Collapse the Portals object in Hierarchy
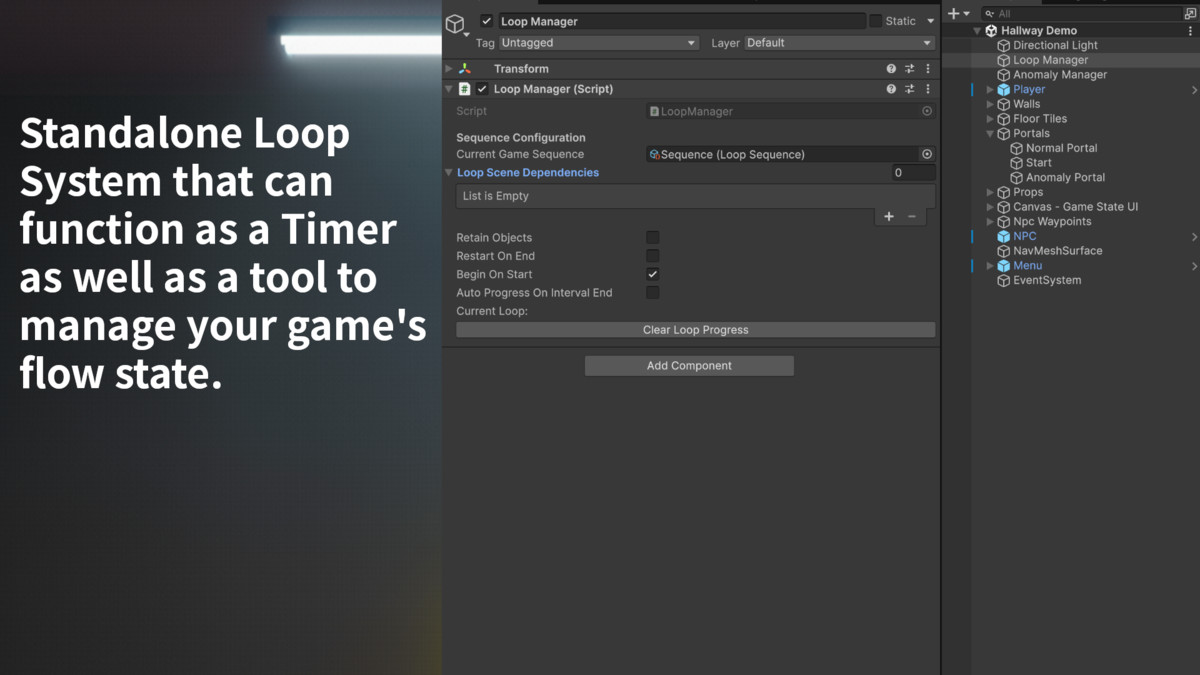This screenshot has width=1200, height=675. coord(991,134)
